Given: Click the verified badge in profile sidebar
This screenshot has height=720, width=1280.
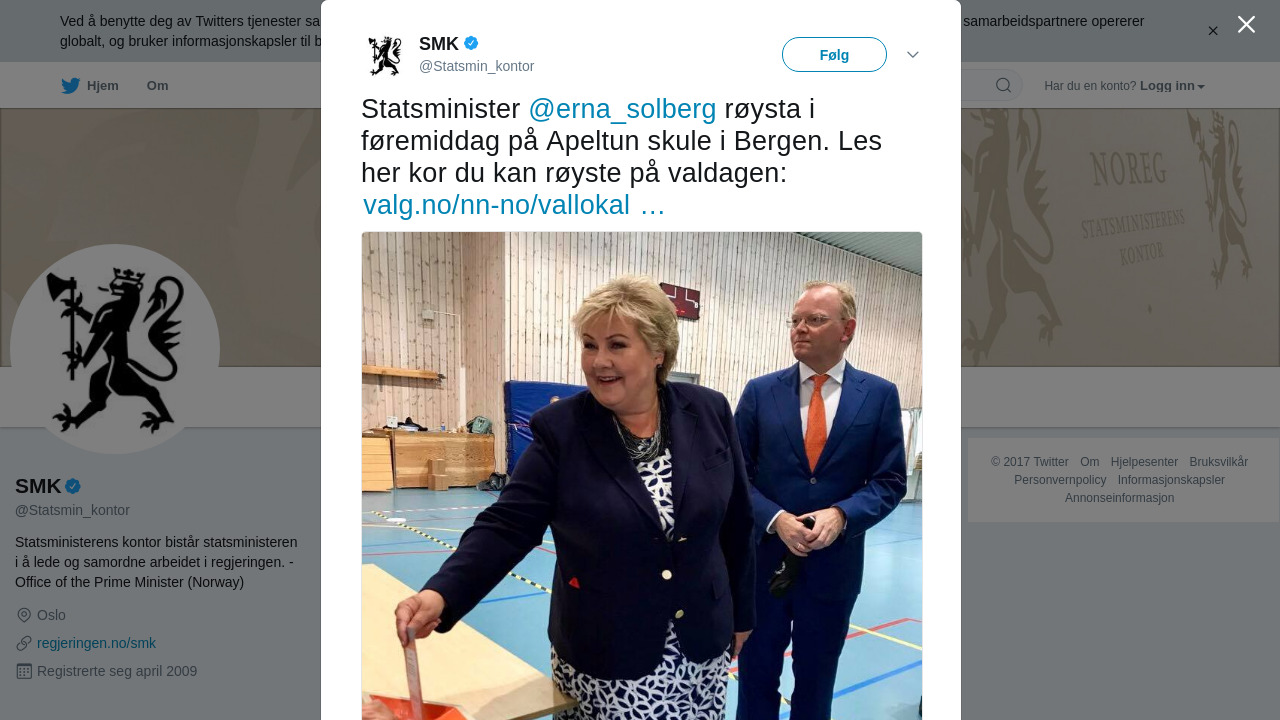Looking at the screenshot, I should [x=73, y=486].
